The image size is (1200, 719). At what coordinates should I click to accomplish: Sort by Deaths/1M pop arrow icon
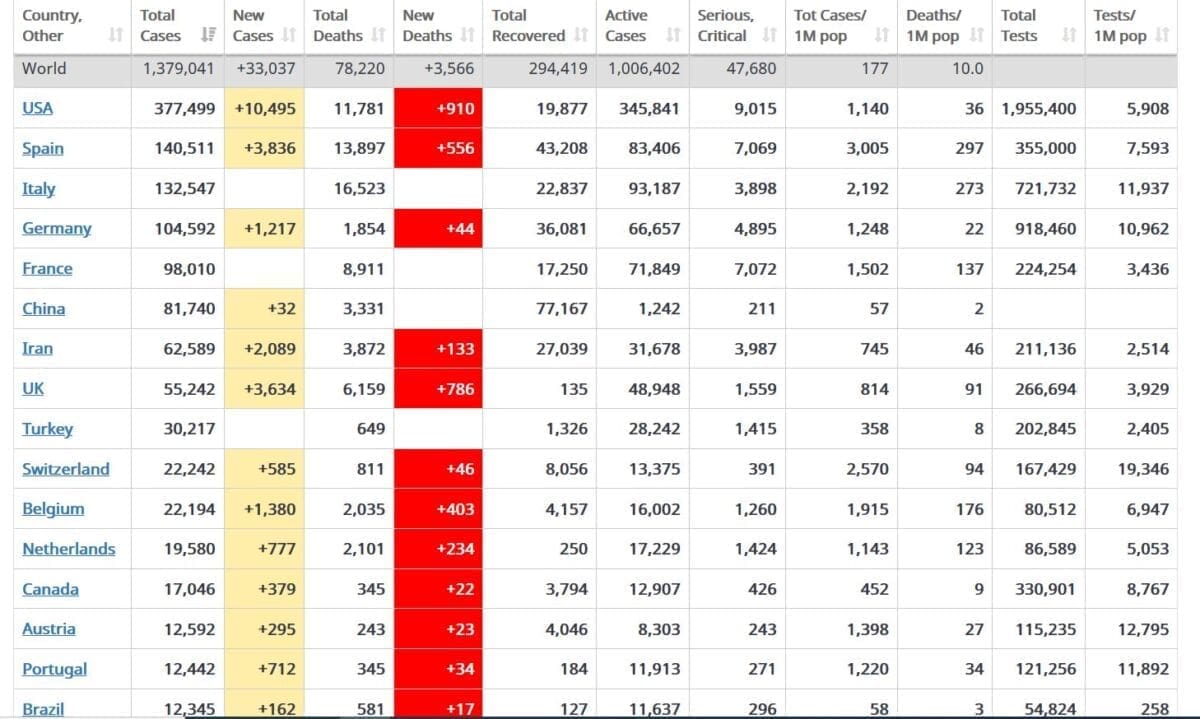(x=976, y=36)
